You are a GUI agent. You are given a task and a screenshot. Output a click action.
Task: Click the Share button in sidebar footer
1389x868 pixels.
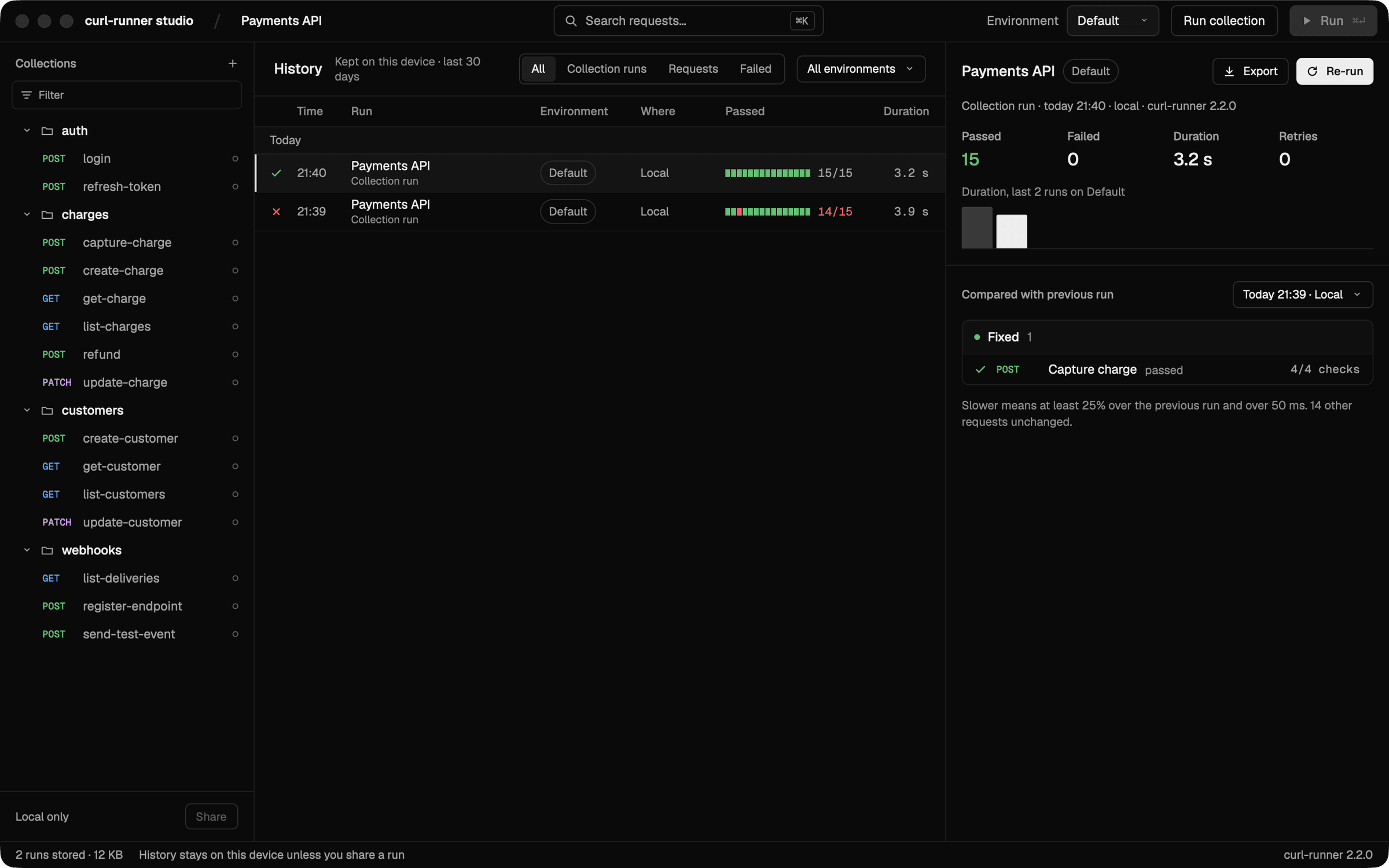[211, 816]
